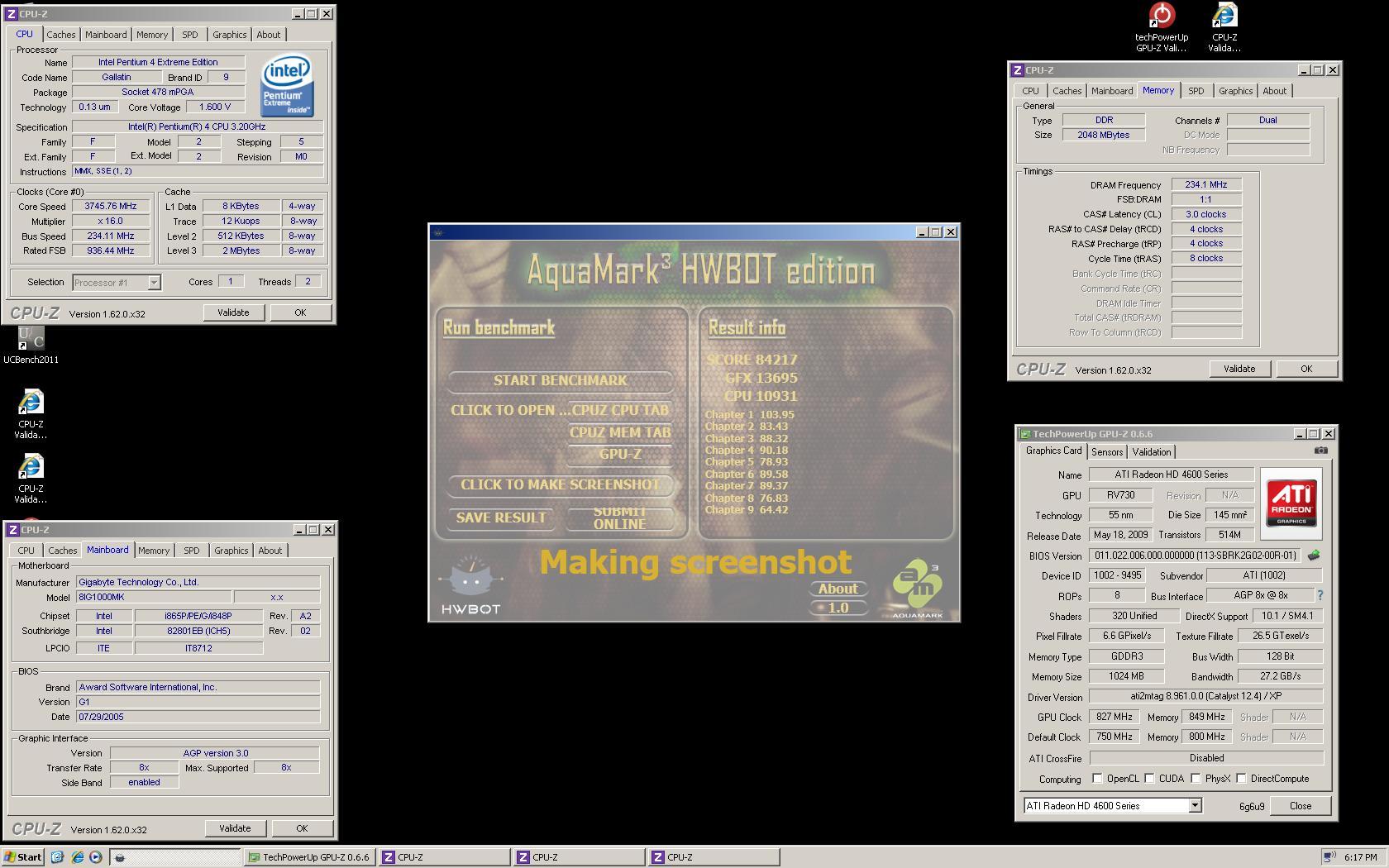Click the DRAM Frequency 234.1 MHz field
1389x868 pixels.
1206,185
